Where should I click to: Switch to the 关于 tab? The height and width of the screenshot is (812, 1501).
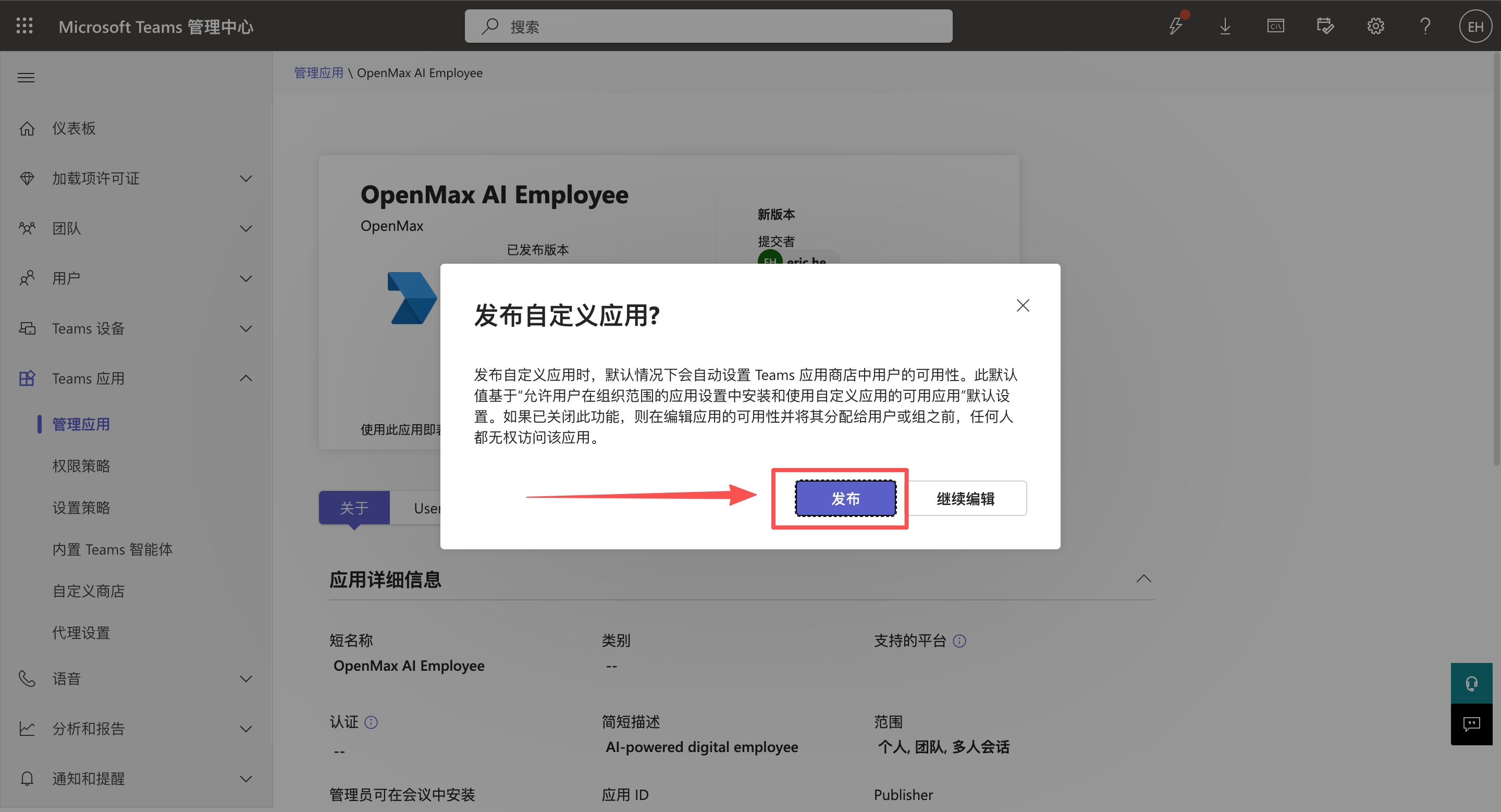pos(354,508)
